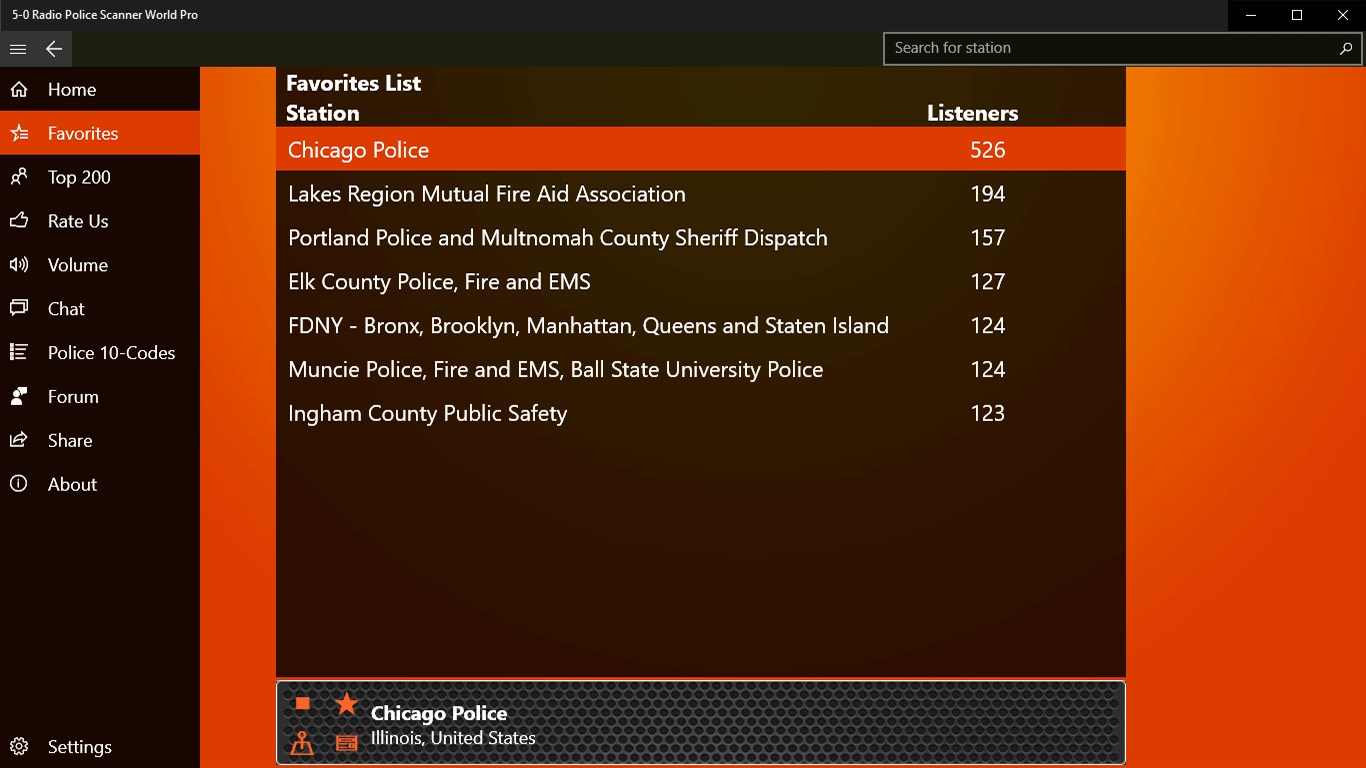Go back with the arrow button
Image resolution: width=1366 pixels, height=768 pixels.
point(54,49)
